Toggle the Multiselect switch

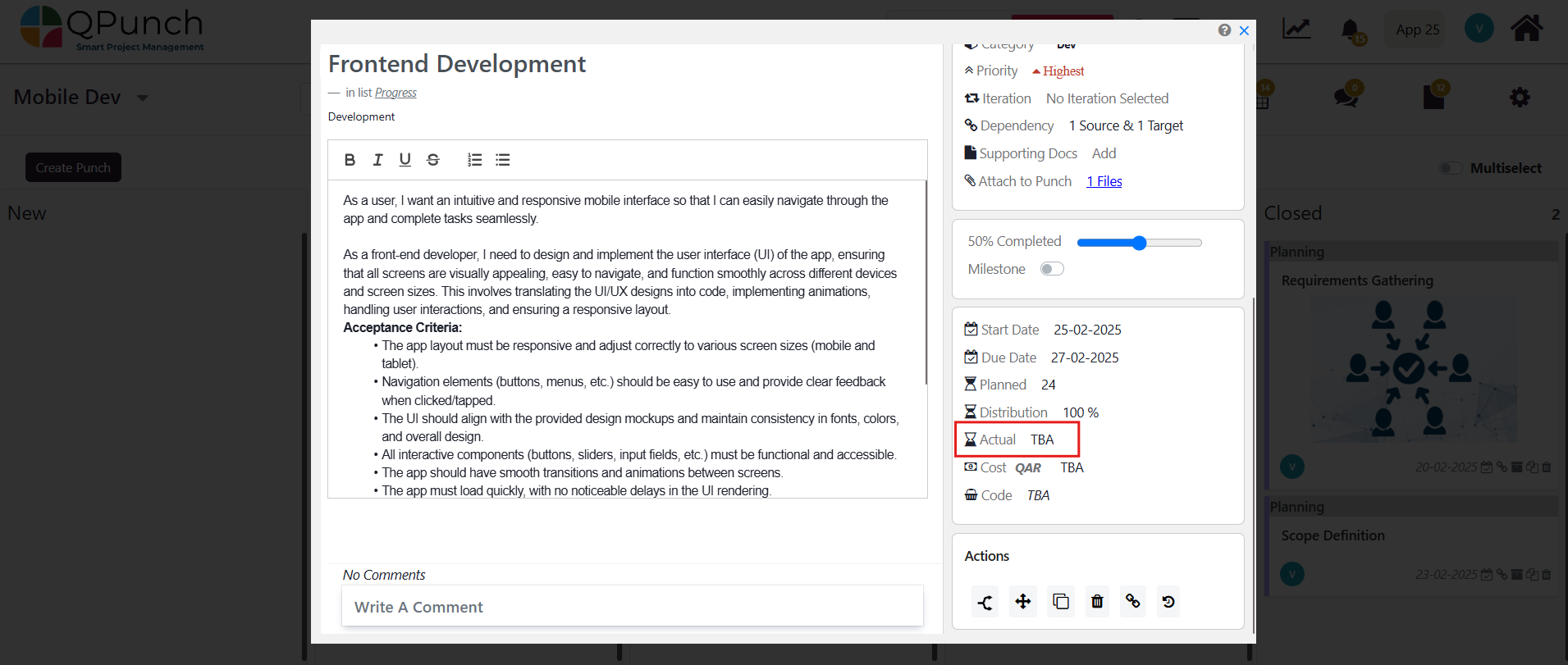[1451, 168]
